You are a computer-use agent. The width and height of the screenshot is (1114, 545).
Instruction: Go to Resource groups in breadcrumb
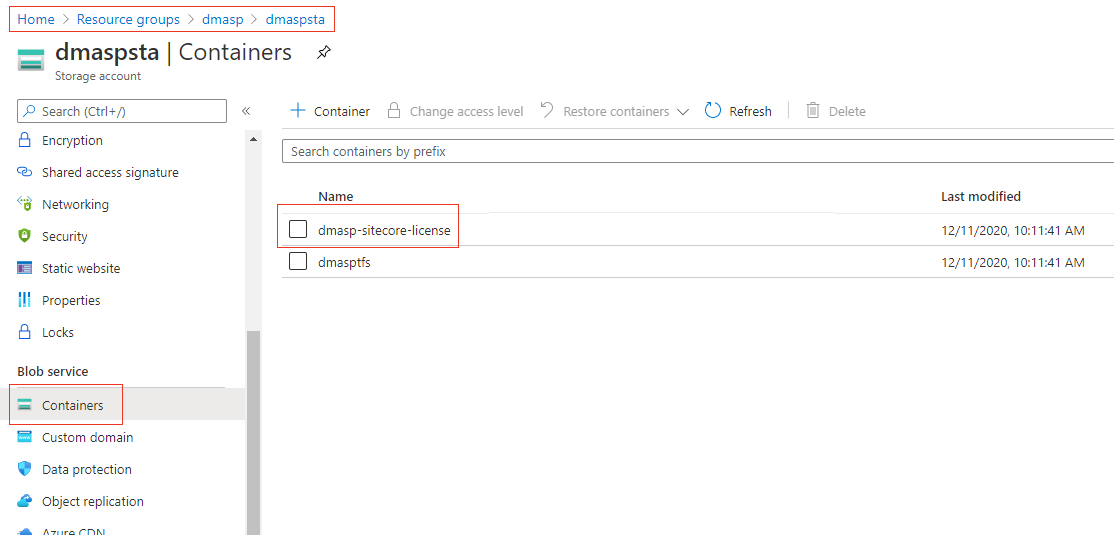[x=128, y=19]
